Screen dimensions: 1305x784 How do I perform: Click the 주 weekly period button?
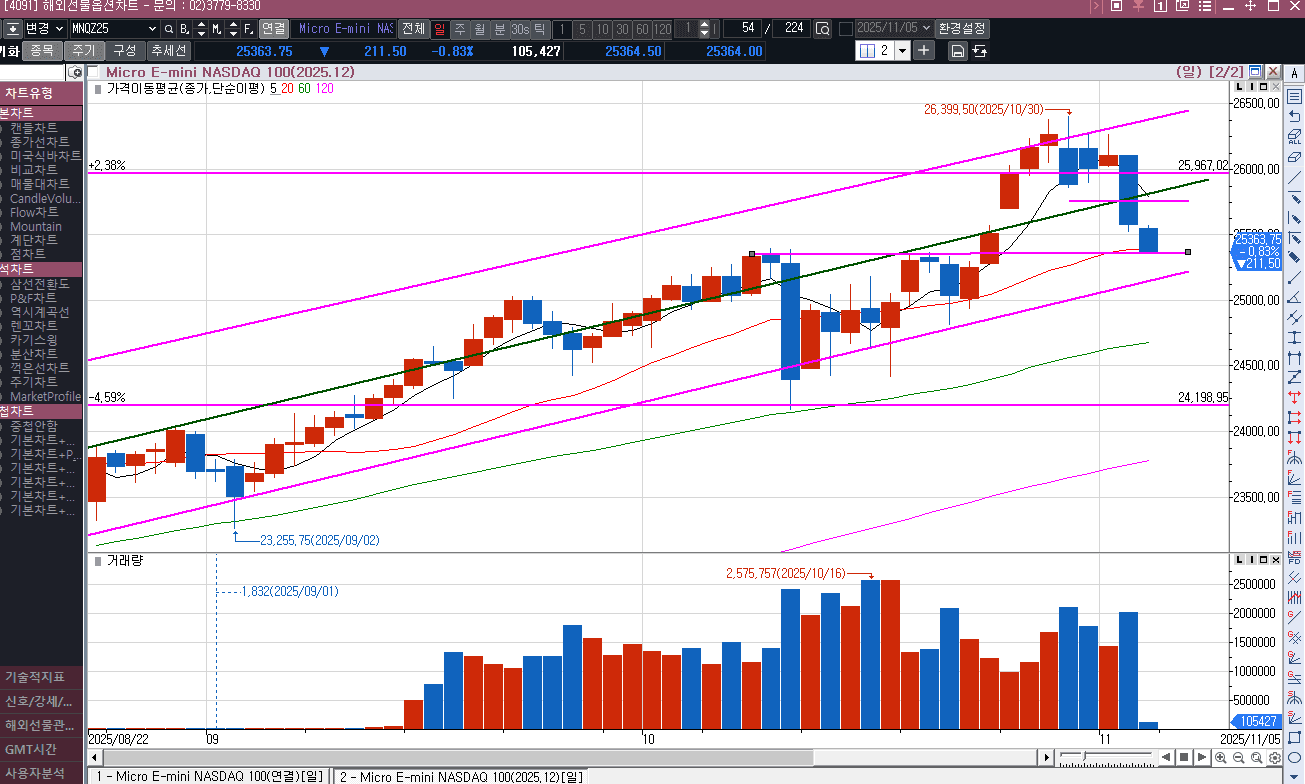tap(459, 29)
